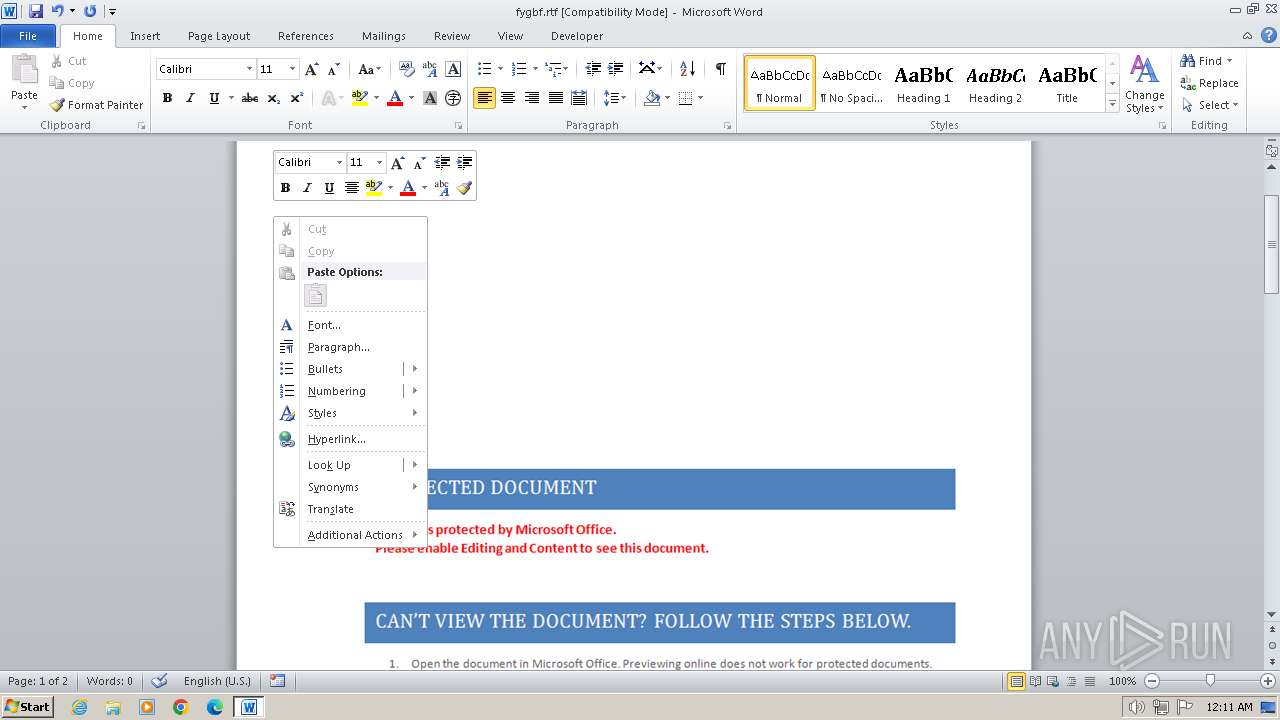
Task: Apply strikethrough from the ribbon
Action: click(x=250, y=98)
